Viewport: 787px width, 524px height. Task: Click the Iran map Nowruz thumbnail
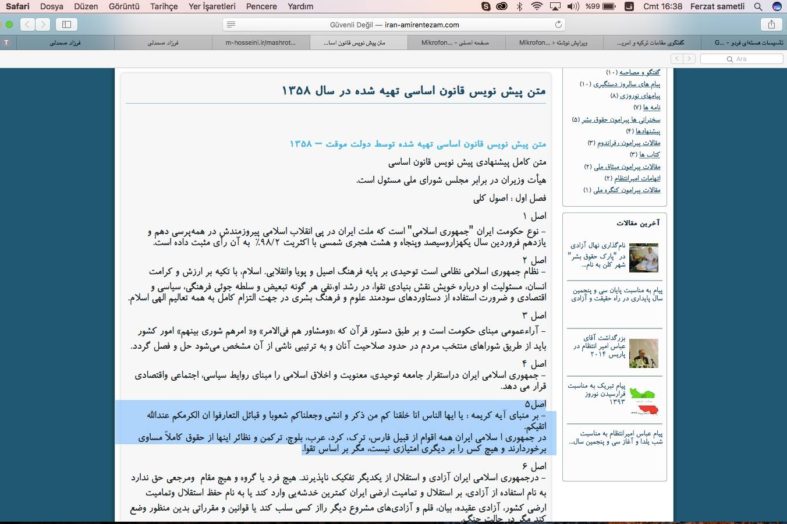(643, 401)
